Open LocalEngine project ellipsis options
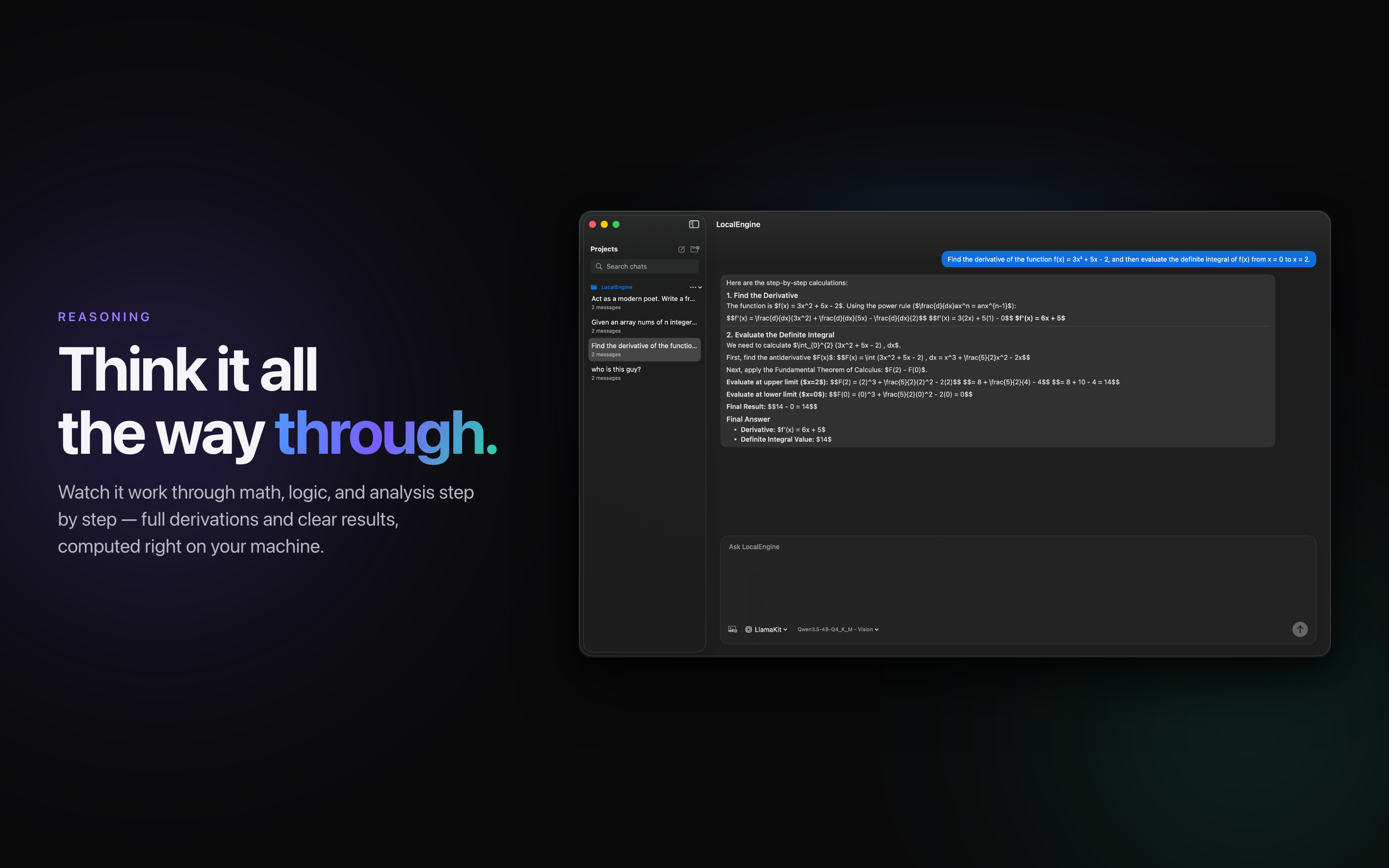 (x=693, y=287)
